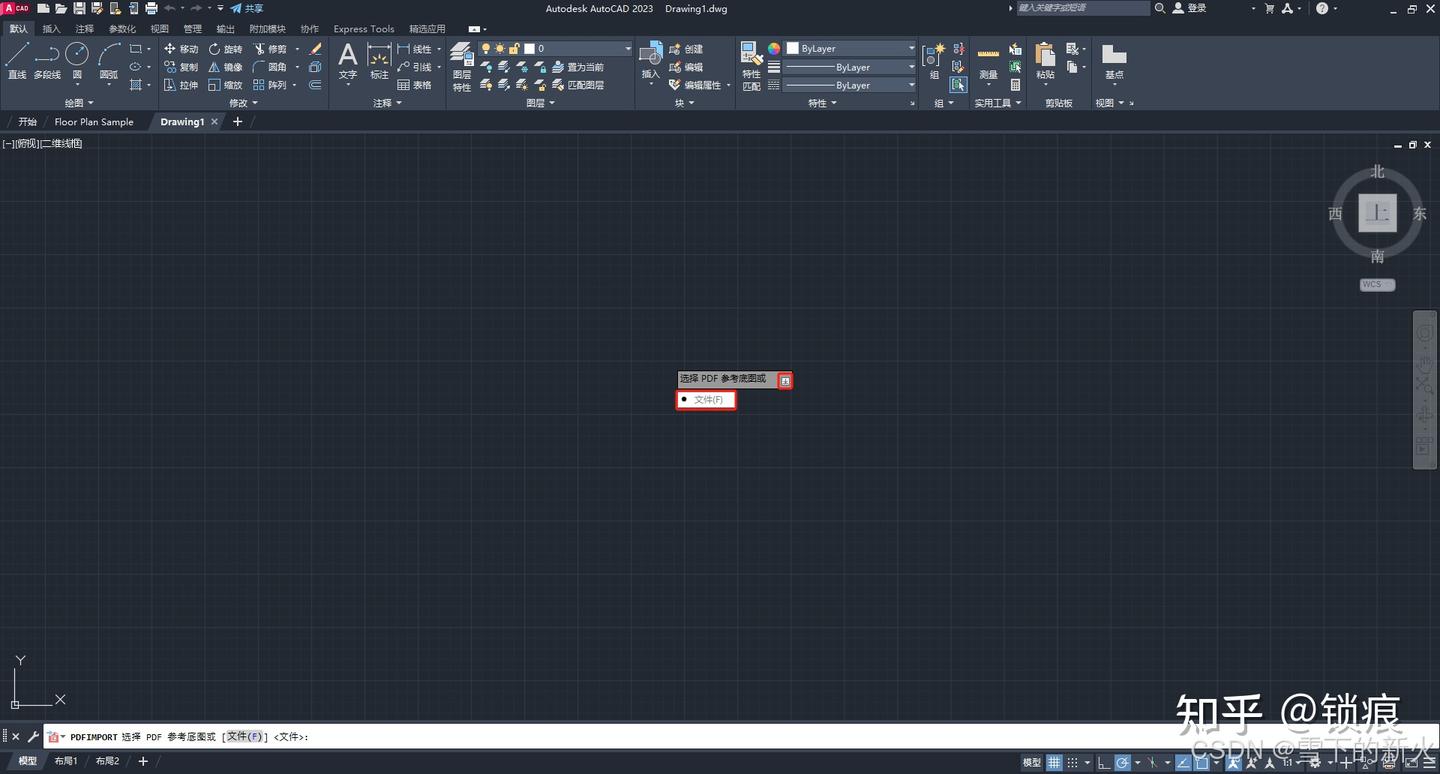This screenshot has width=1440, height=774.
Task: Expand the ByLayer color dropdown
Action: pos(910,48)
